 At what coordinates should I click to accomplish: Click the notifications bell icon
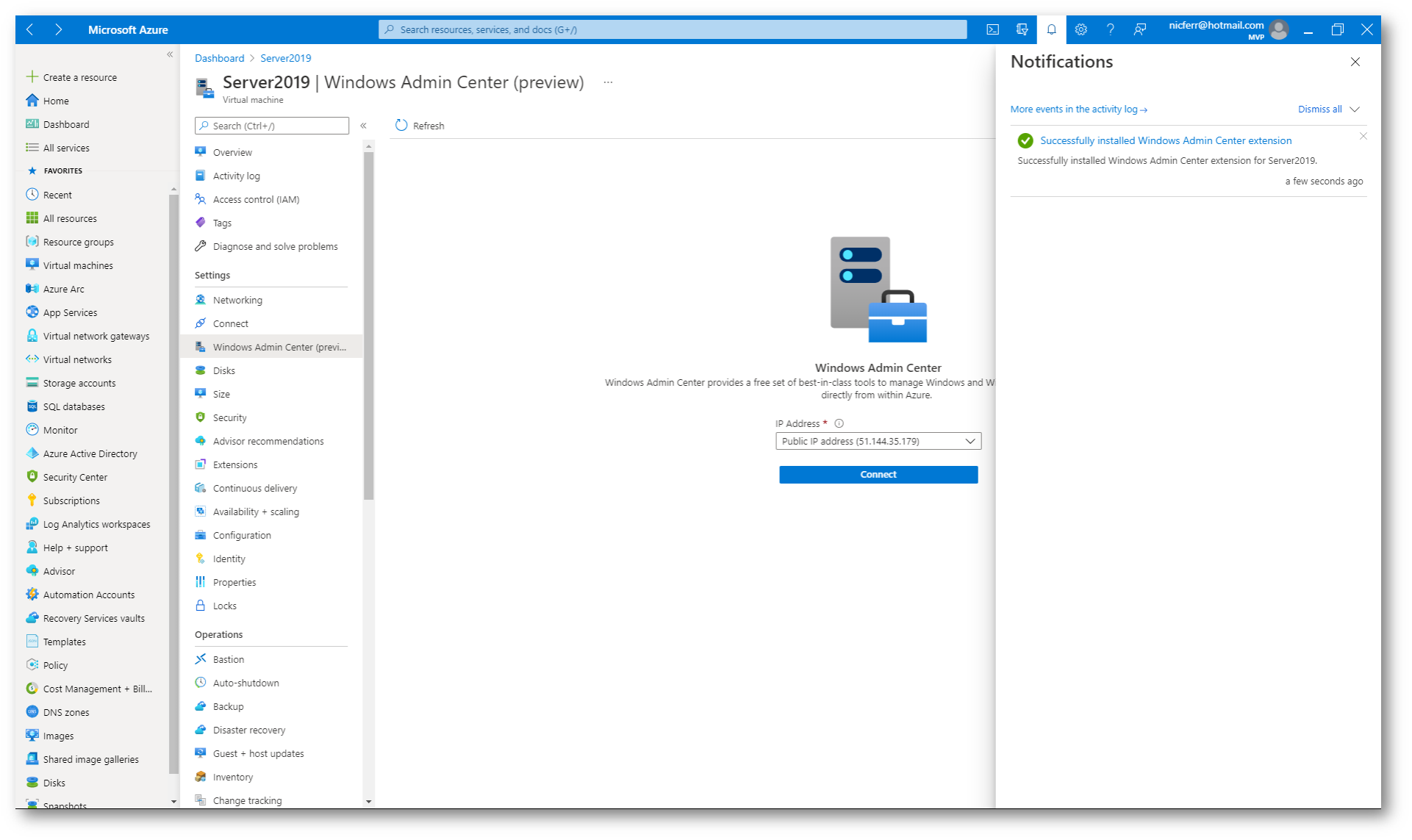[x=1051, y=30]
